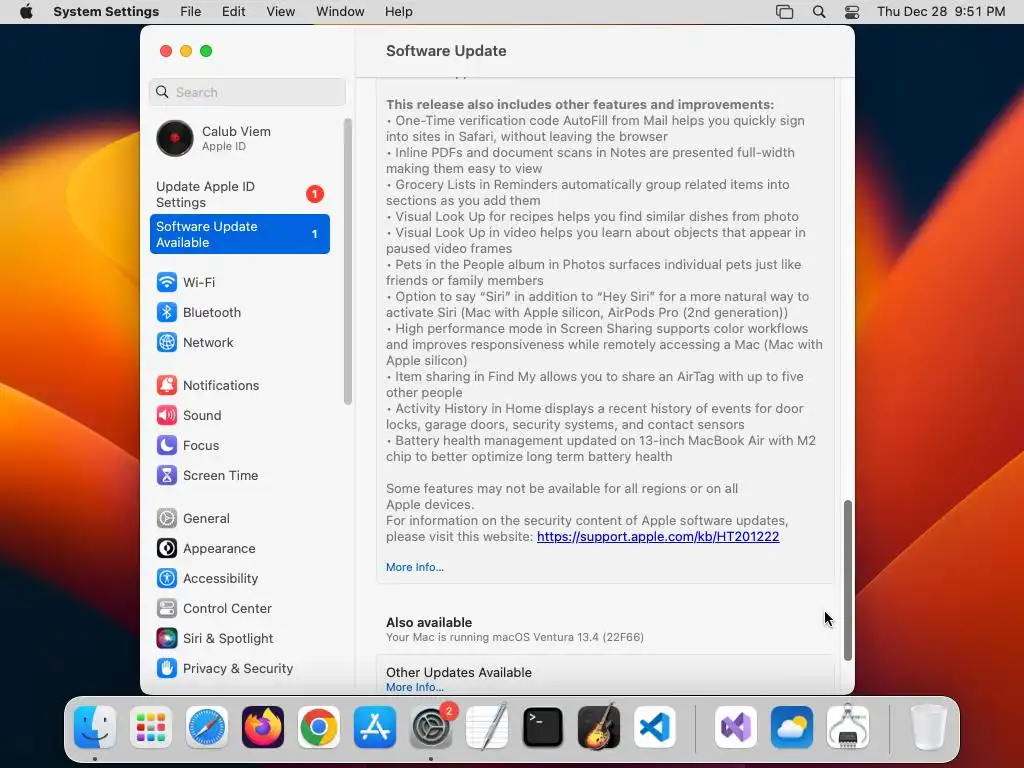Open the Edit menu
1024x768 pixels.
[233, 12]
